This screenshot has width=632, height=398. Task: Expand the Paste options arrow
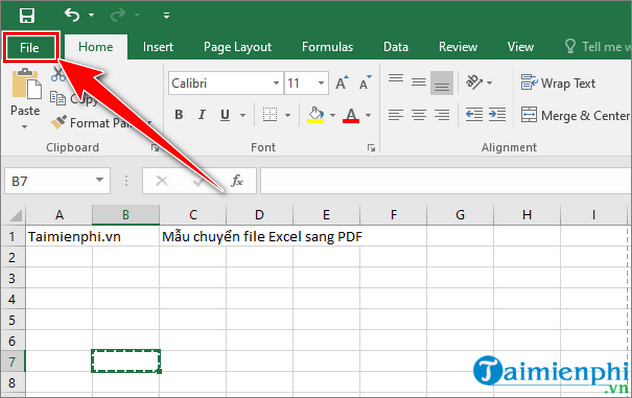[25, 127]
